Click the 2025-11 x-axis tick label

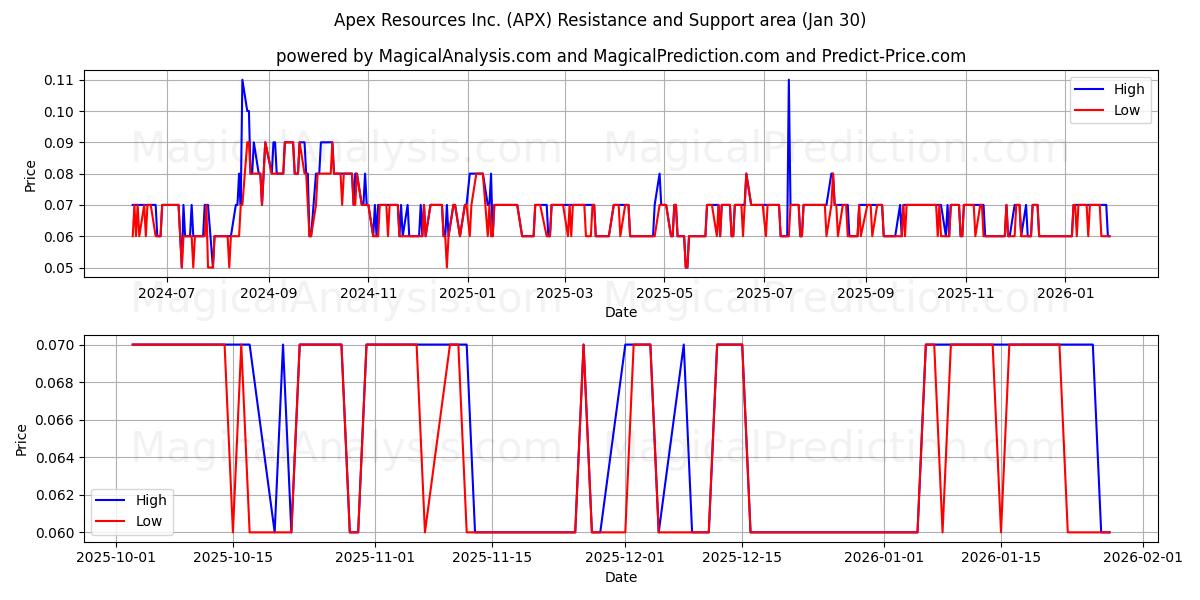(966, 294)
